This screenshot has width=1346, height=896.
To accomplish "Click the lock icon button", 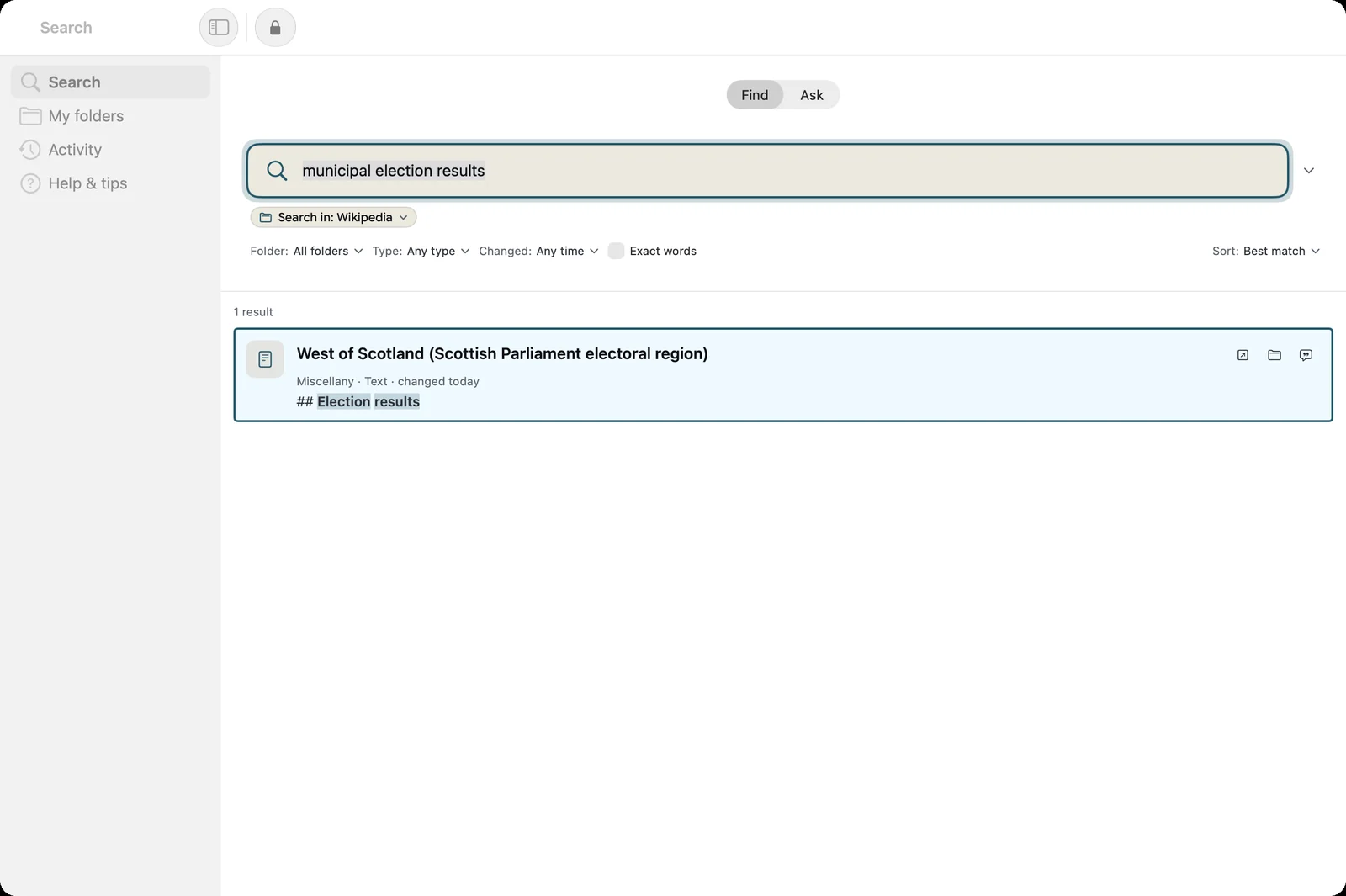I will click(x=275, y=28).
